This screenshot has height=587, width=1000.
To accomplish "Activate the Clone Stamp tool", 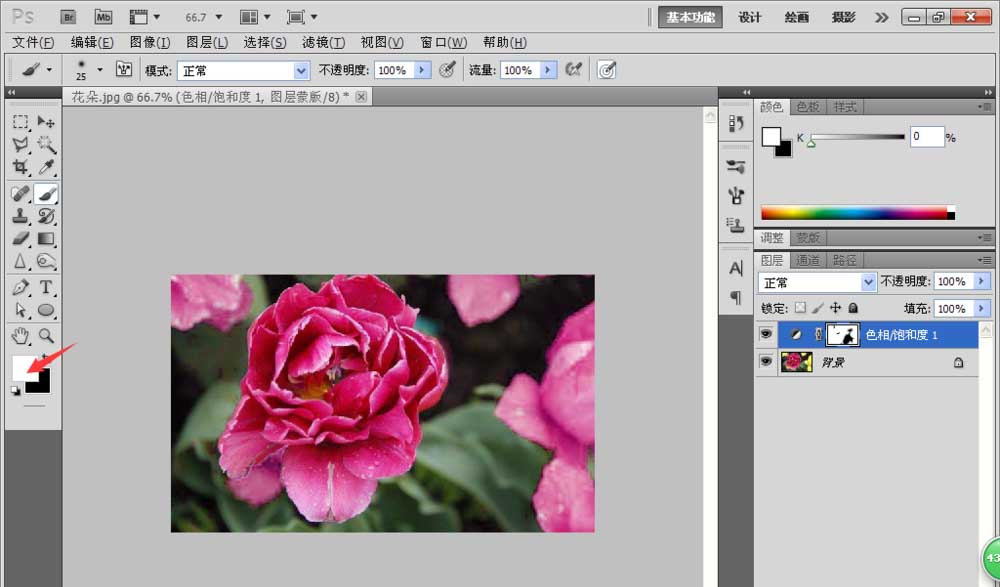I will coord(20,215).
